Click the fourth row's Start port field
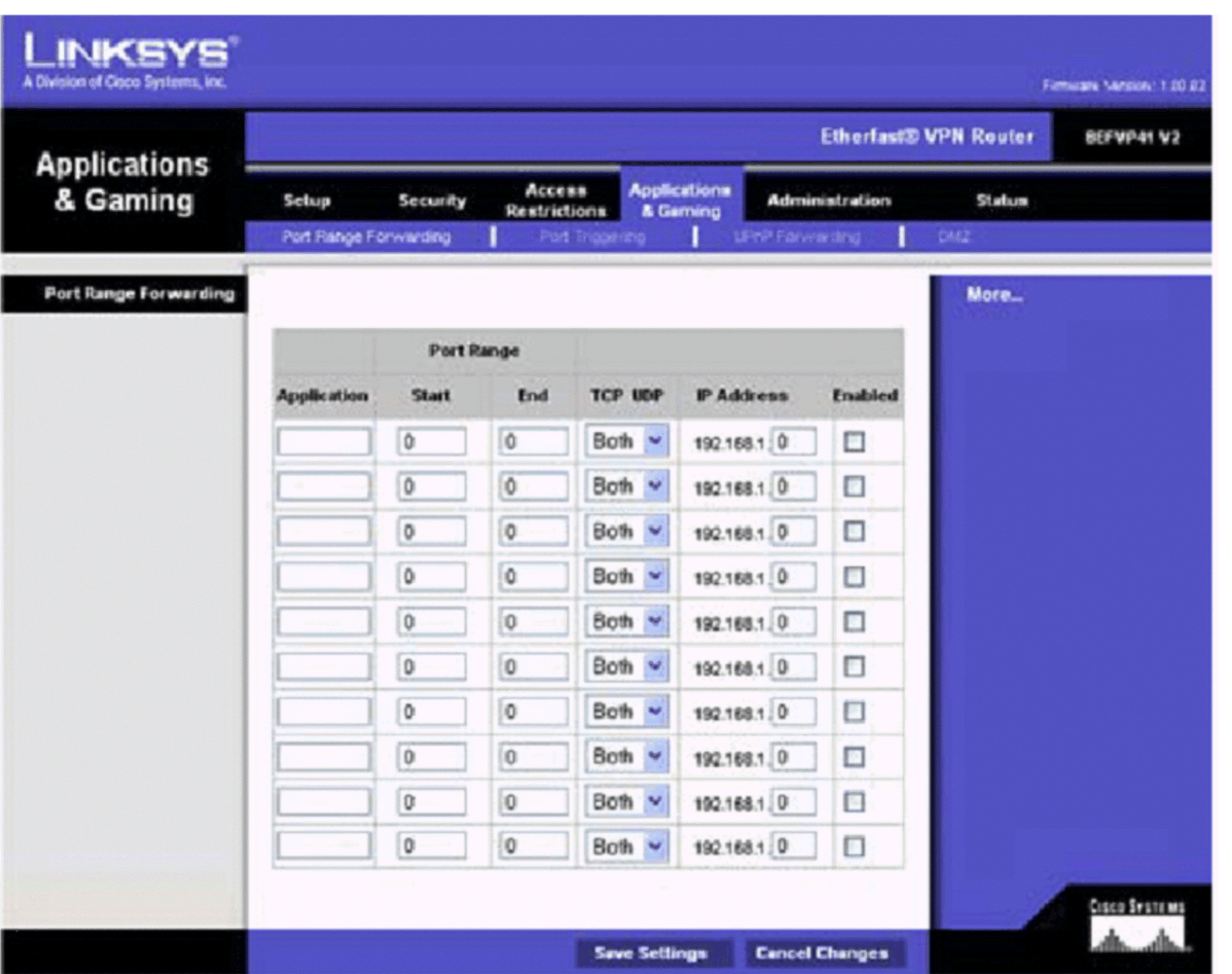The image size is (1232, 974). coord(432,577)
